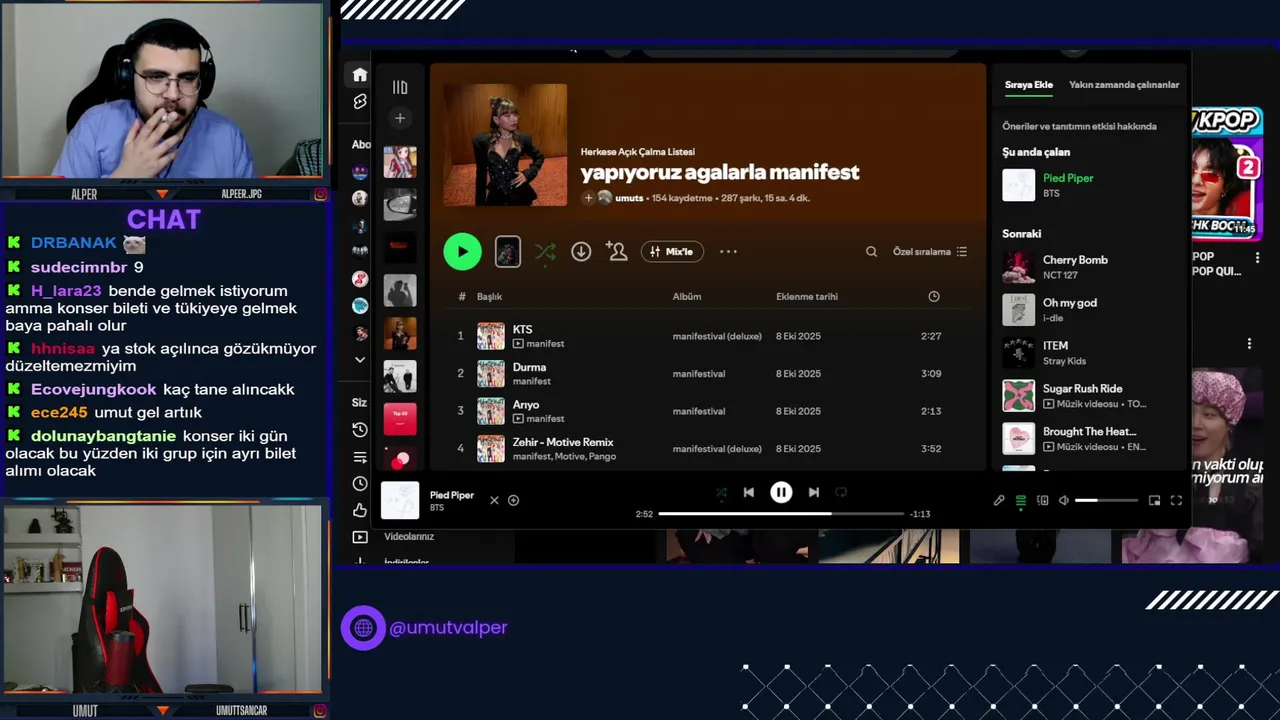This screenshot has width=1280, height=720.
Task: Open the playlist cover image
Action: (x=505, y=145)
